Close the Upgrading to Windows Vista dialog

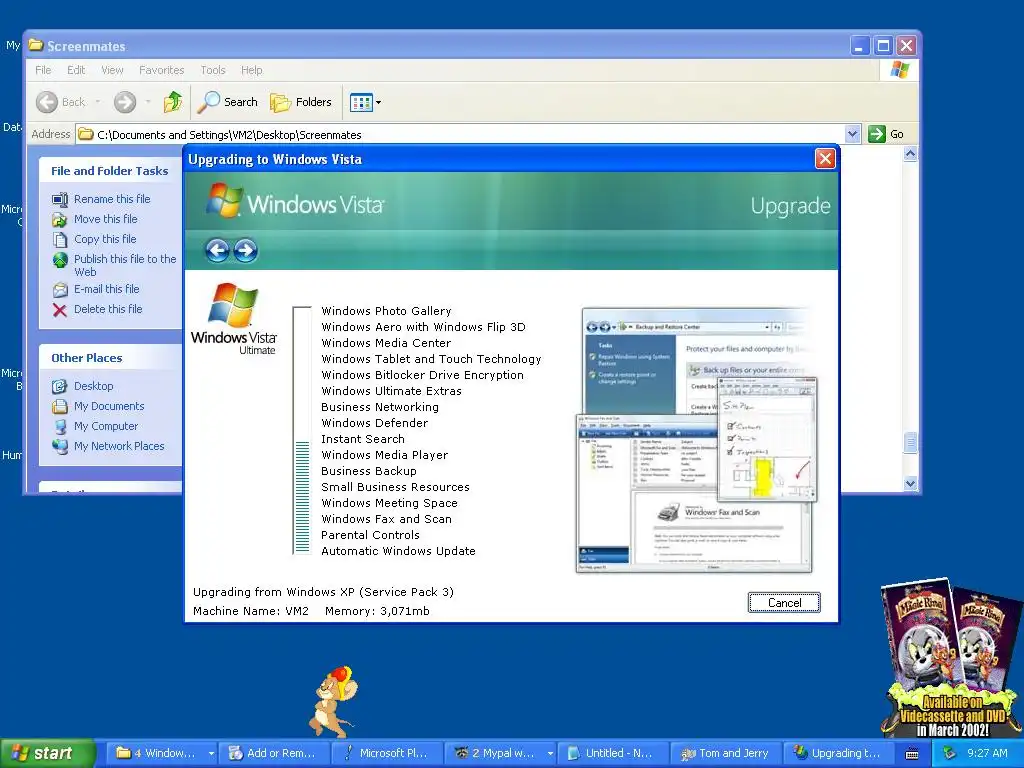[x=825, y=159]
